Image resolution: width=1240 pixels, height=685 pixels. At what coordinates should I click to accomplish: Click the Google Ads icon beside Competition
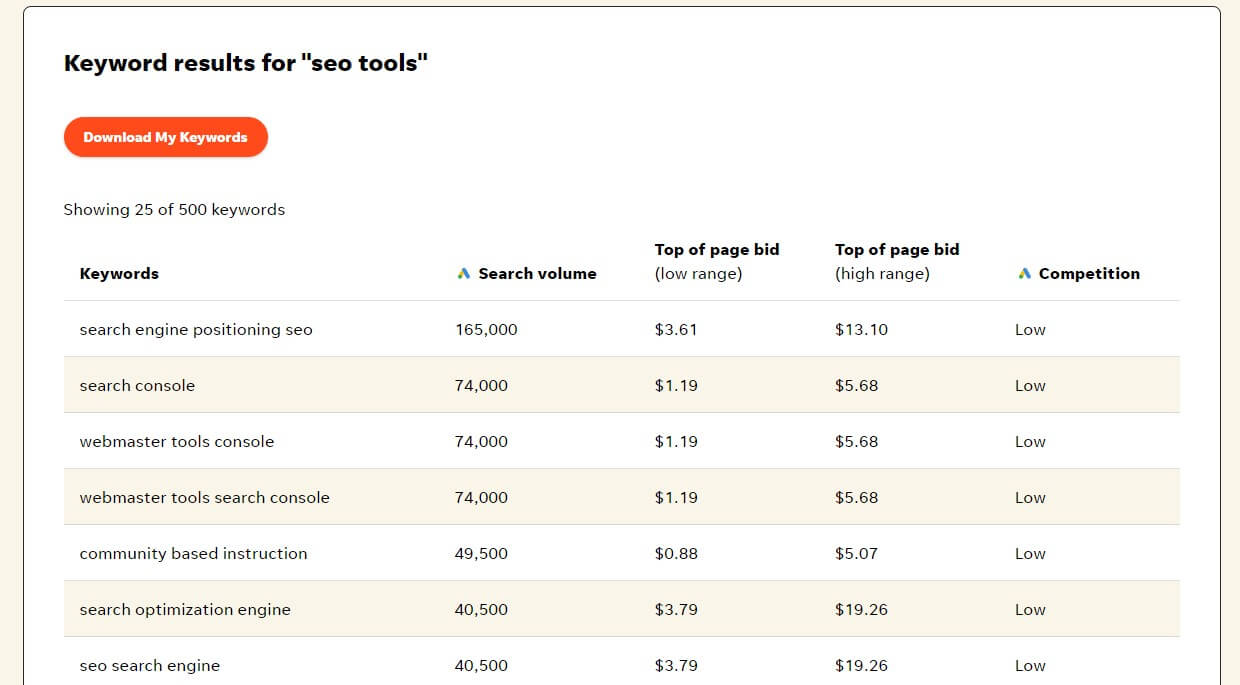[x=1023, y=272]
